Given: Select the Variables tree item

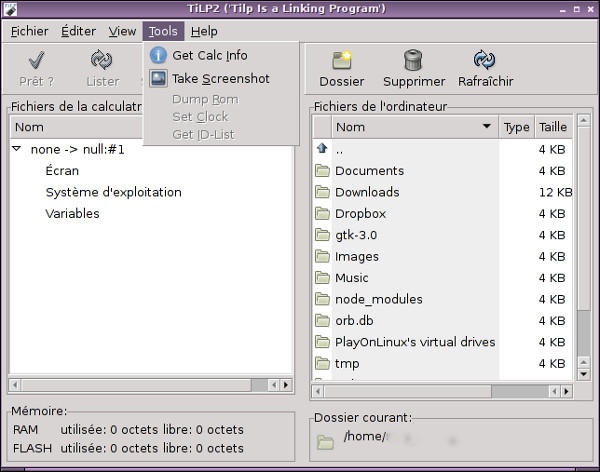Looking at the screenshot, I should (x=72, y=213).
